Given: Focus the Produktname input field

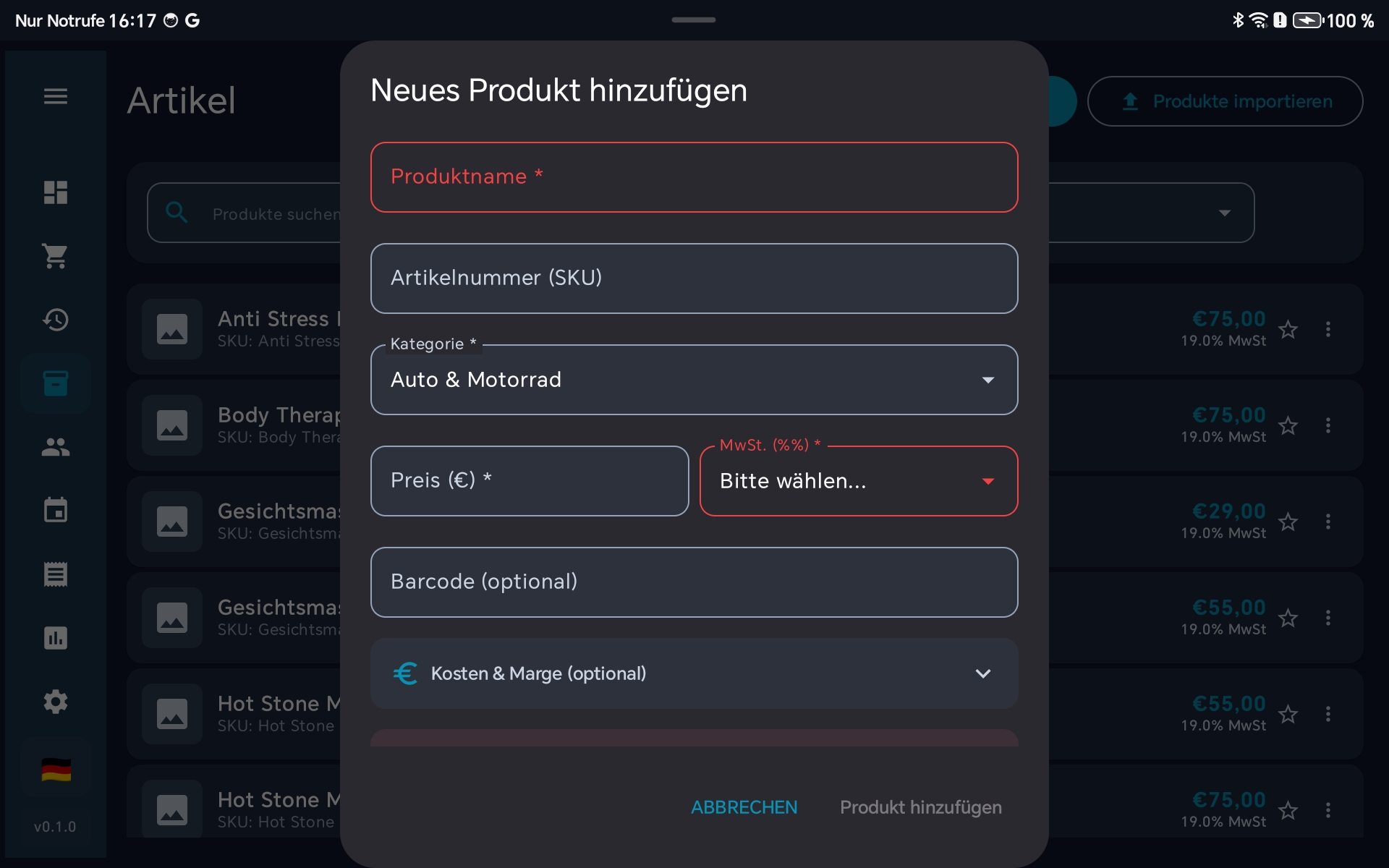Looking at the screenshot, I should coord(693,177).
